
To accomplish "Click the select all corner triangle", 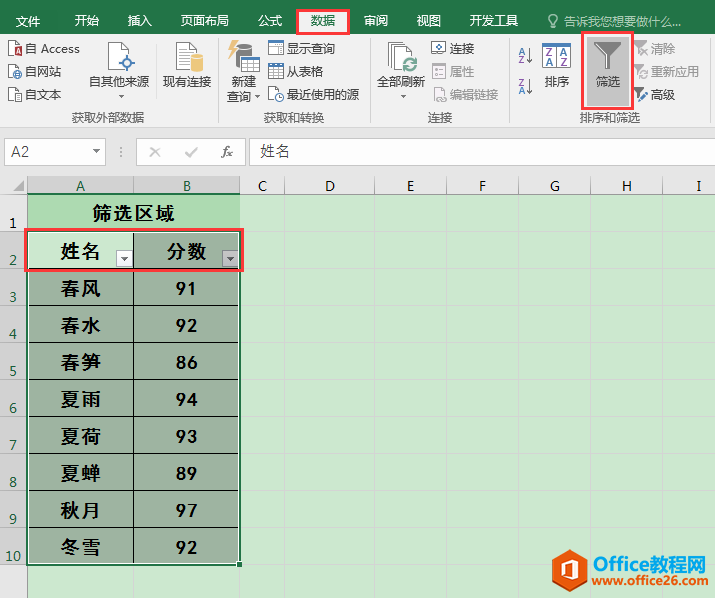I will point(18,186).
